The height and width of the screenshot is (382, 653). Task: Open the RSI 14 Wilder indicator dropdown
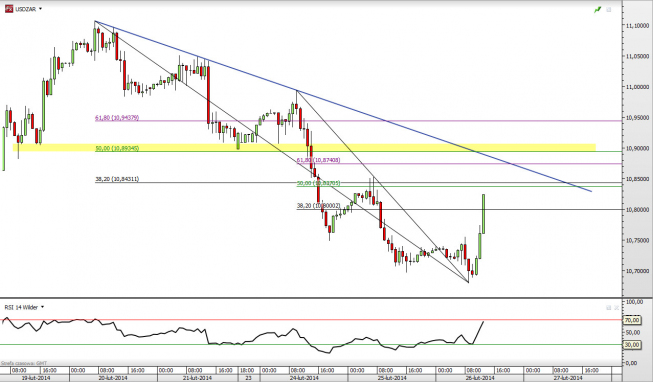(42, 307)
